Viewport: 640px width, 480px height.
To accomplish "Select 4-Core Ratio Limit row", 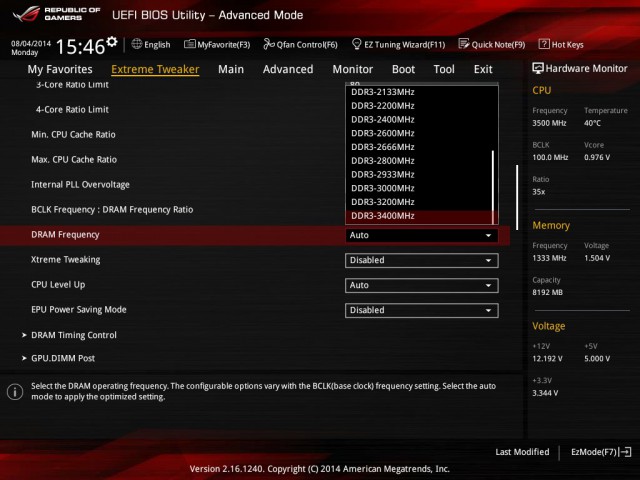I will pos(72,109).
